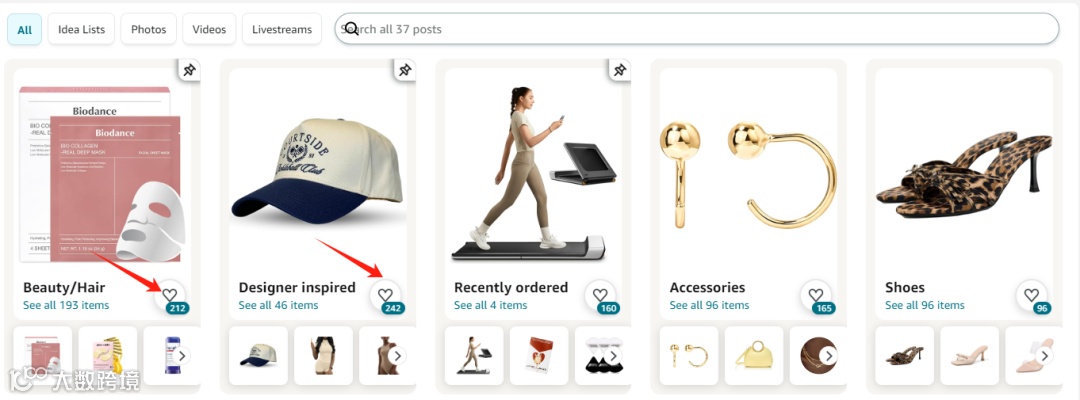Like the Beauty/Hair idea list heart
Screen dimensions: 1080x400
click(x=169, y=295)
